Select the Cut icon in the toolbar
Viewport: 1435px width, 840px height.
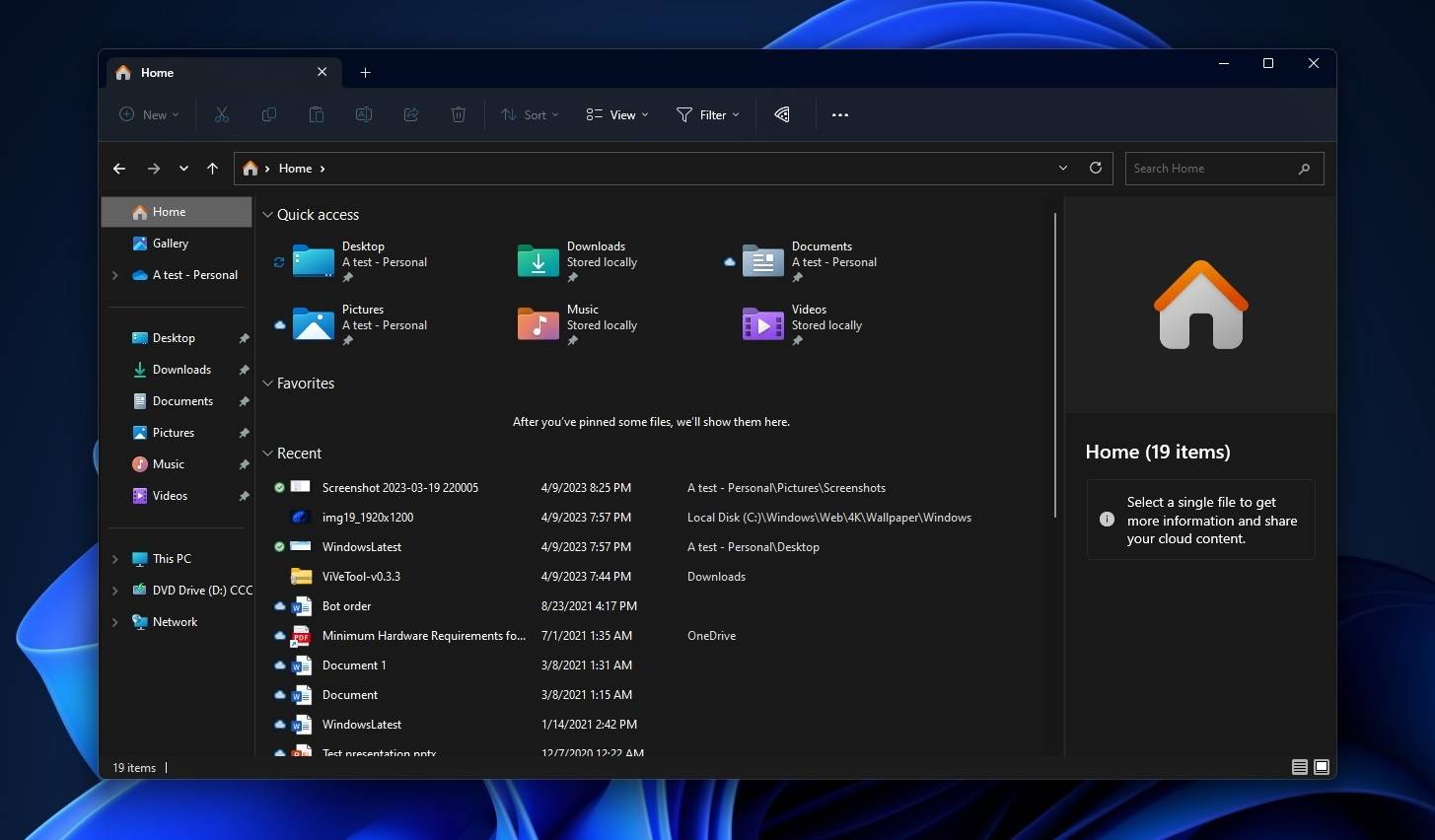coord(222,114)
